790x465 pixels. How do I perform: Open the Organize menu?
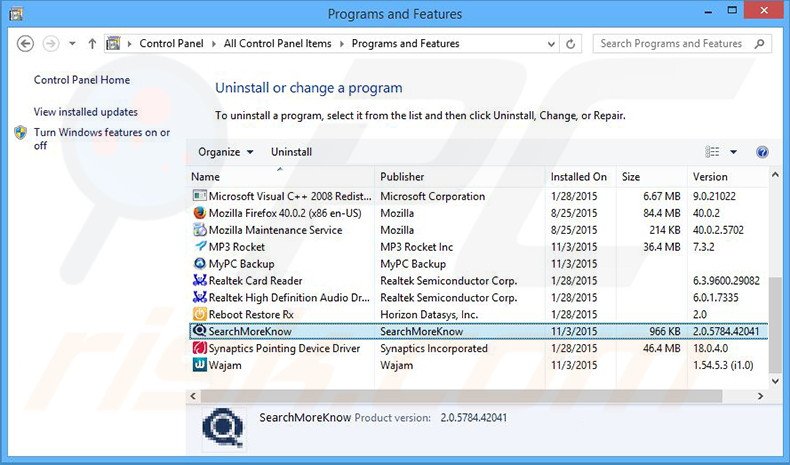225,152
